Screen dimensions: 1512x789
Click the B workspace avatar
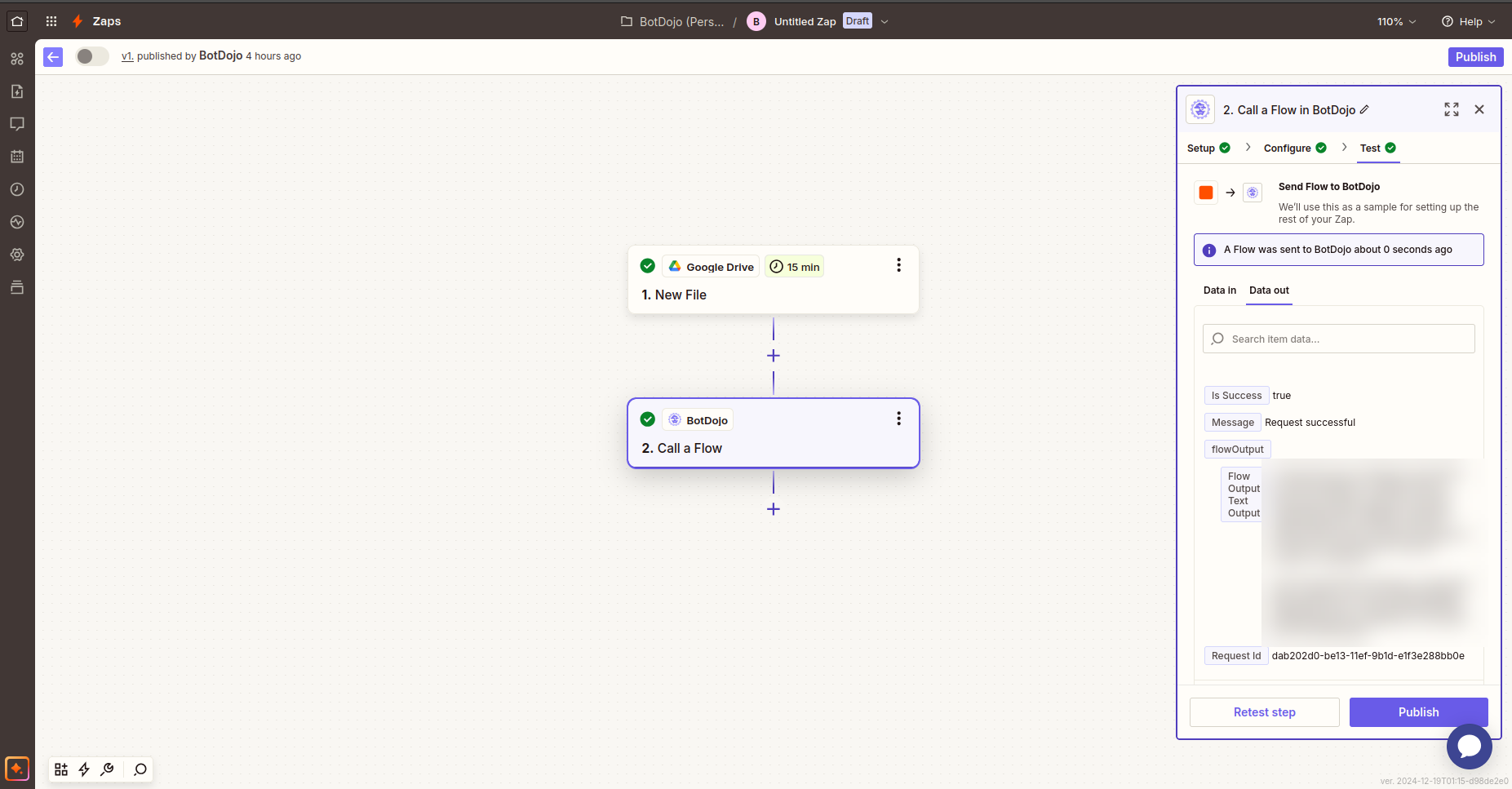(x=756, y=22)
